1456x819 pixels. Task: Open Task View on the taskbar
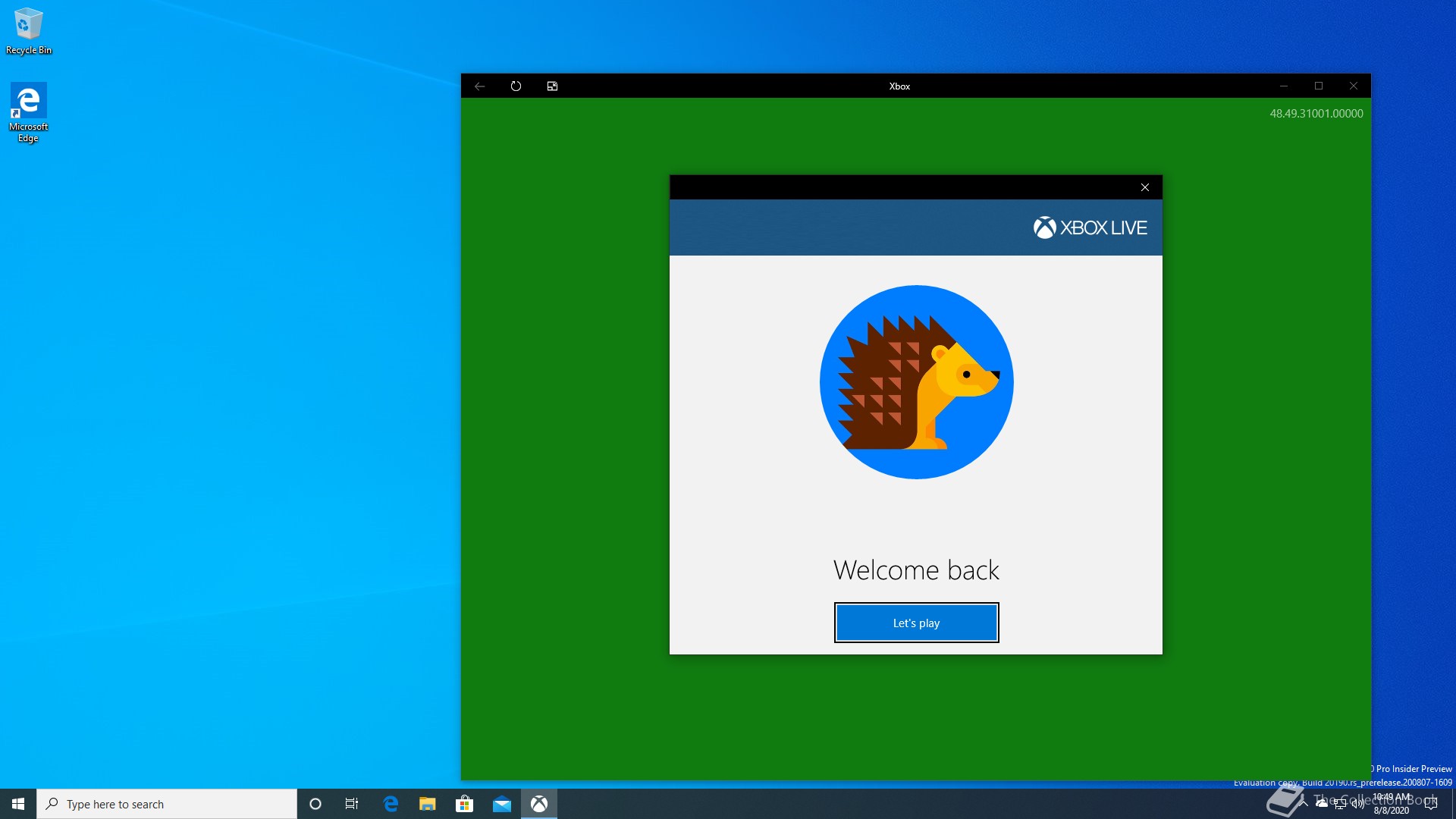pyautogui.click(x=352, y=804)
